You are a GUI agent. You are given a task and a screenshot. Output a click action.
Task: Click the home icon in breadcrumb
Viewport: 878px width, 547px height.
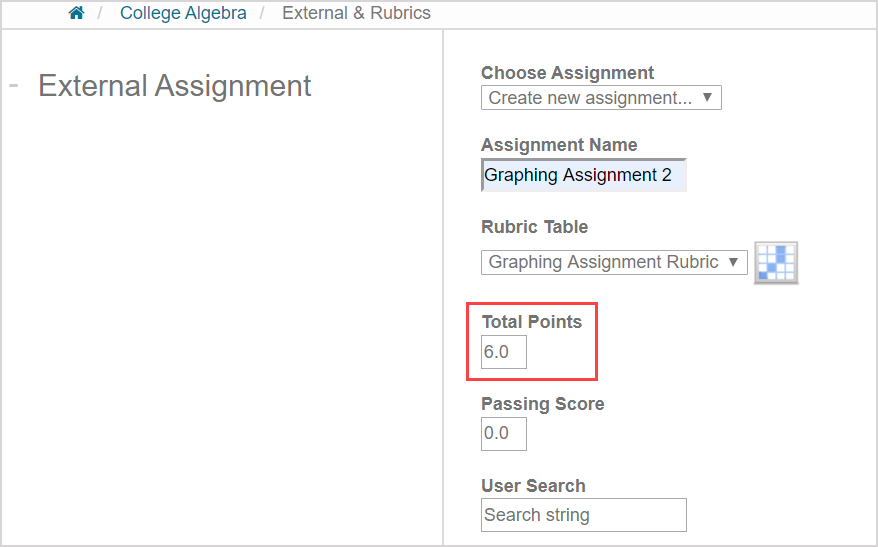(76, 13)
